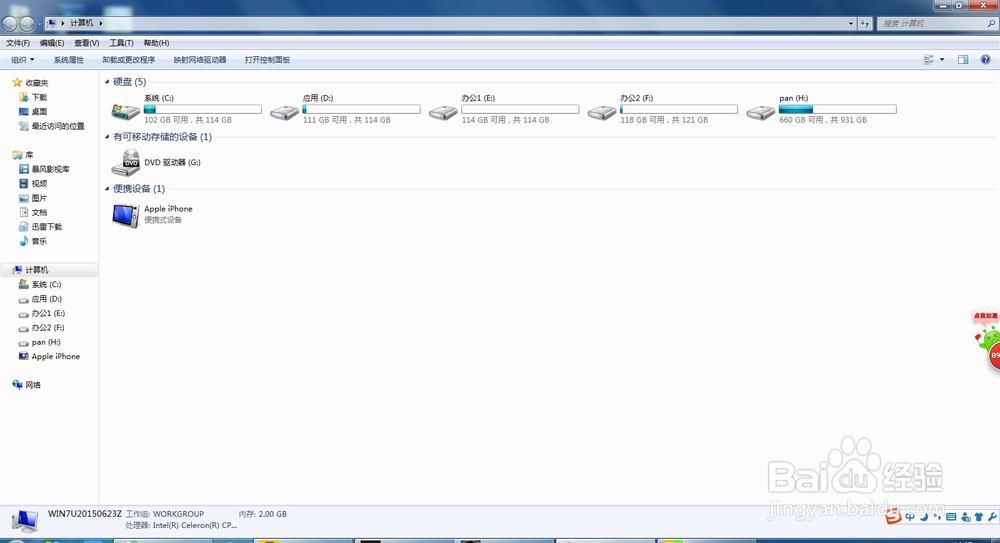Viewport: 1000px width, 543px height.
Task: Click the Sogou S input method icon
Action: 893,516
